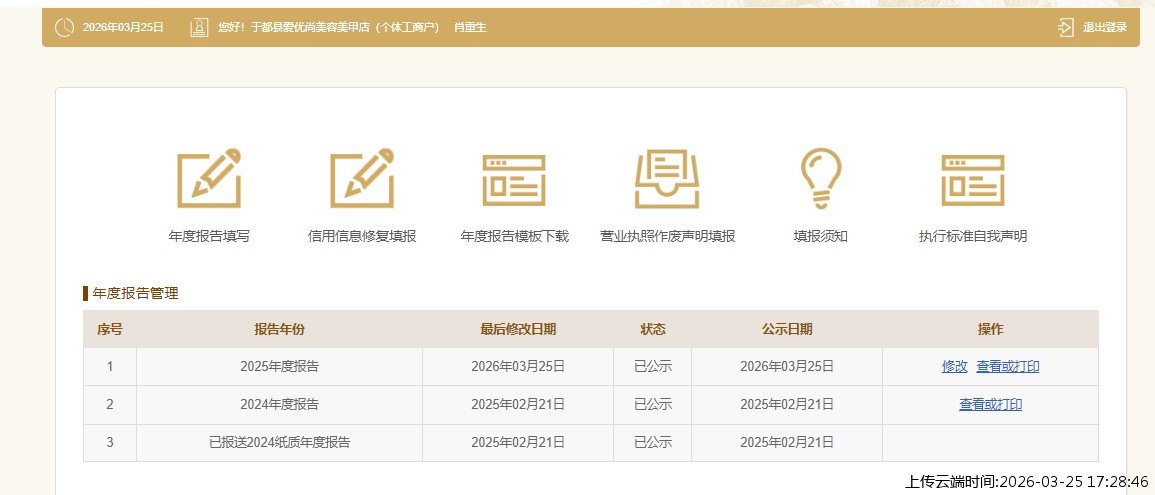1155x495 pixels.
Task: Click the 执行标准自我声明 label
Action: (x=972, y=237)
